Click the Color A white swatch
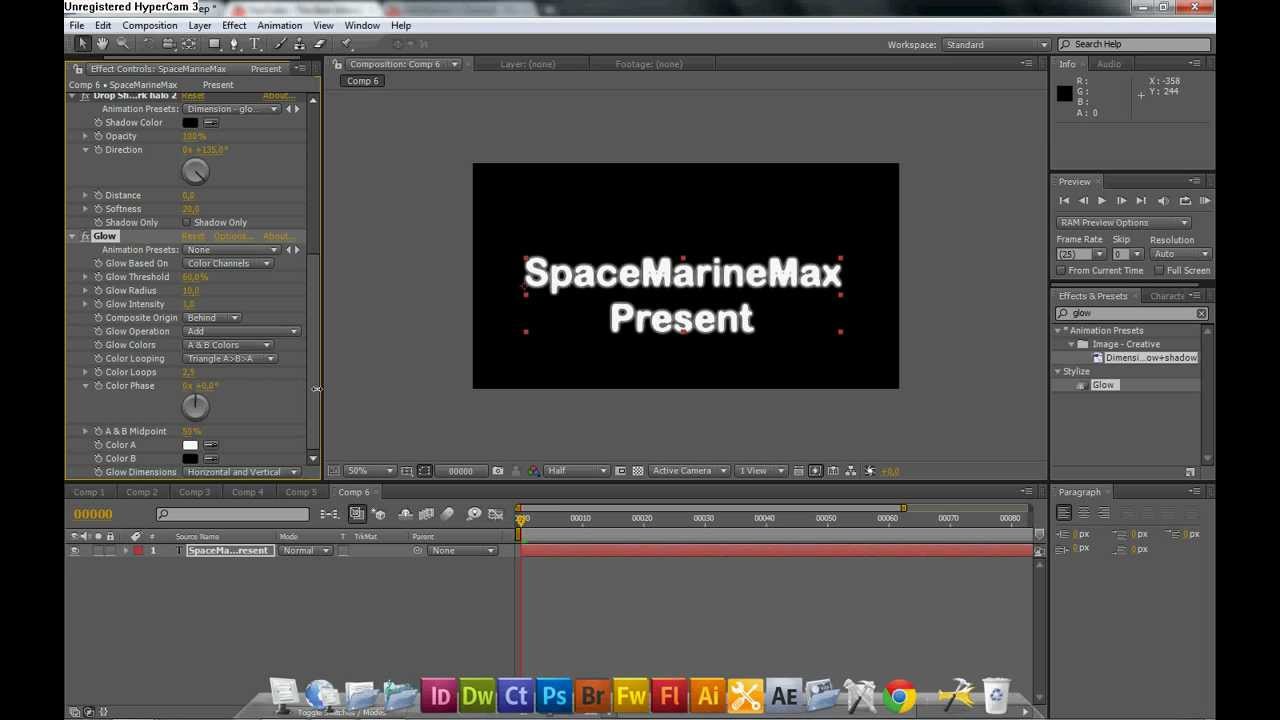This screenshot has height=720, width=1280. [190, 445]
